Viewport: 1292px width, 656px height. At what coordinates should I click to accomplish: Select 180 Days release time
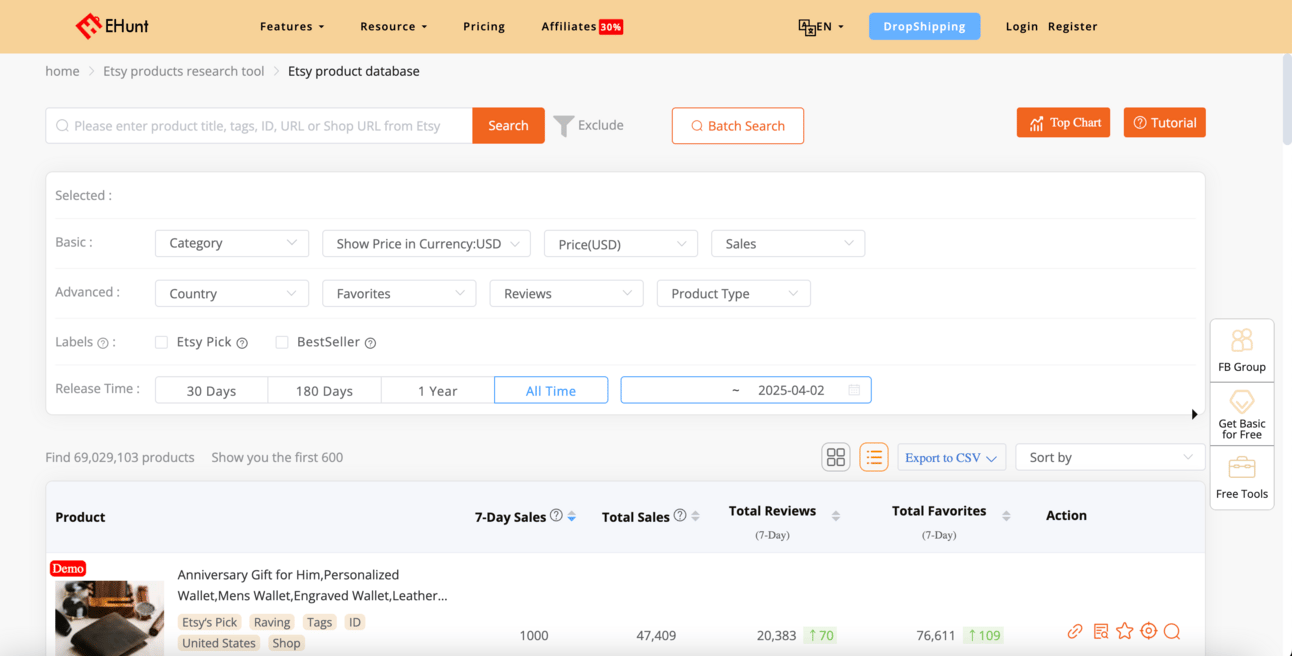click(x=324, y=390)
